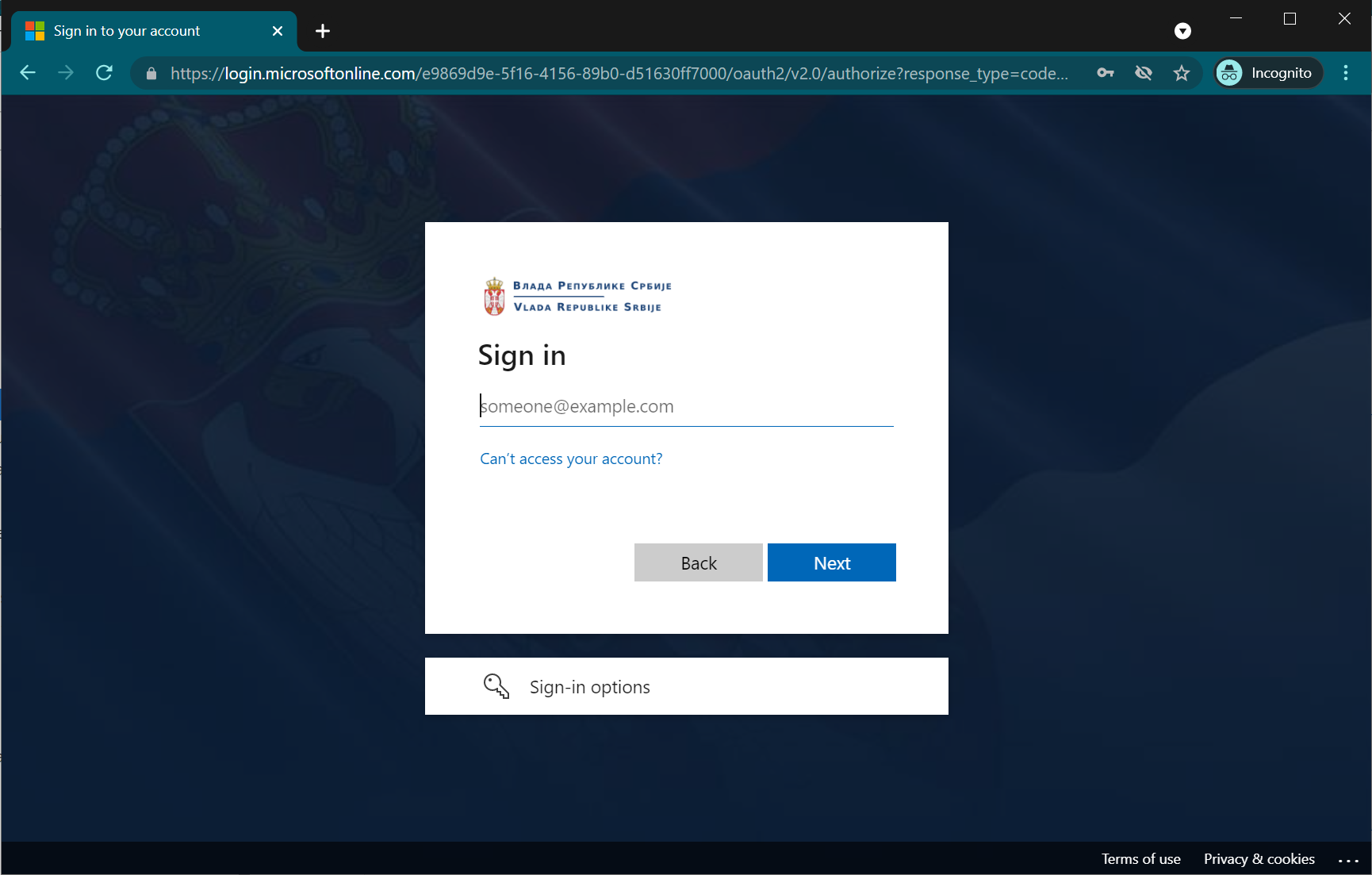
Task: Reload the page
Action: point(104,72)
